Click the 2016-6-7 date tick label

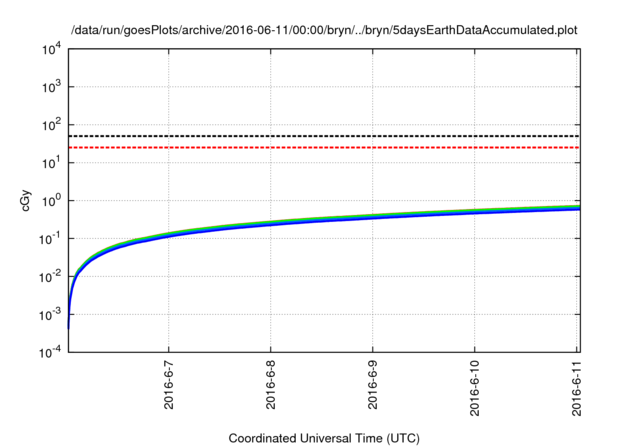(x=169, y=384)
